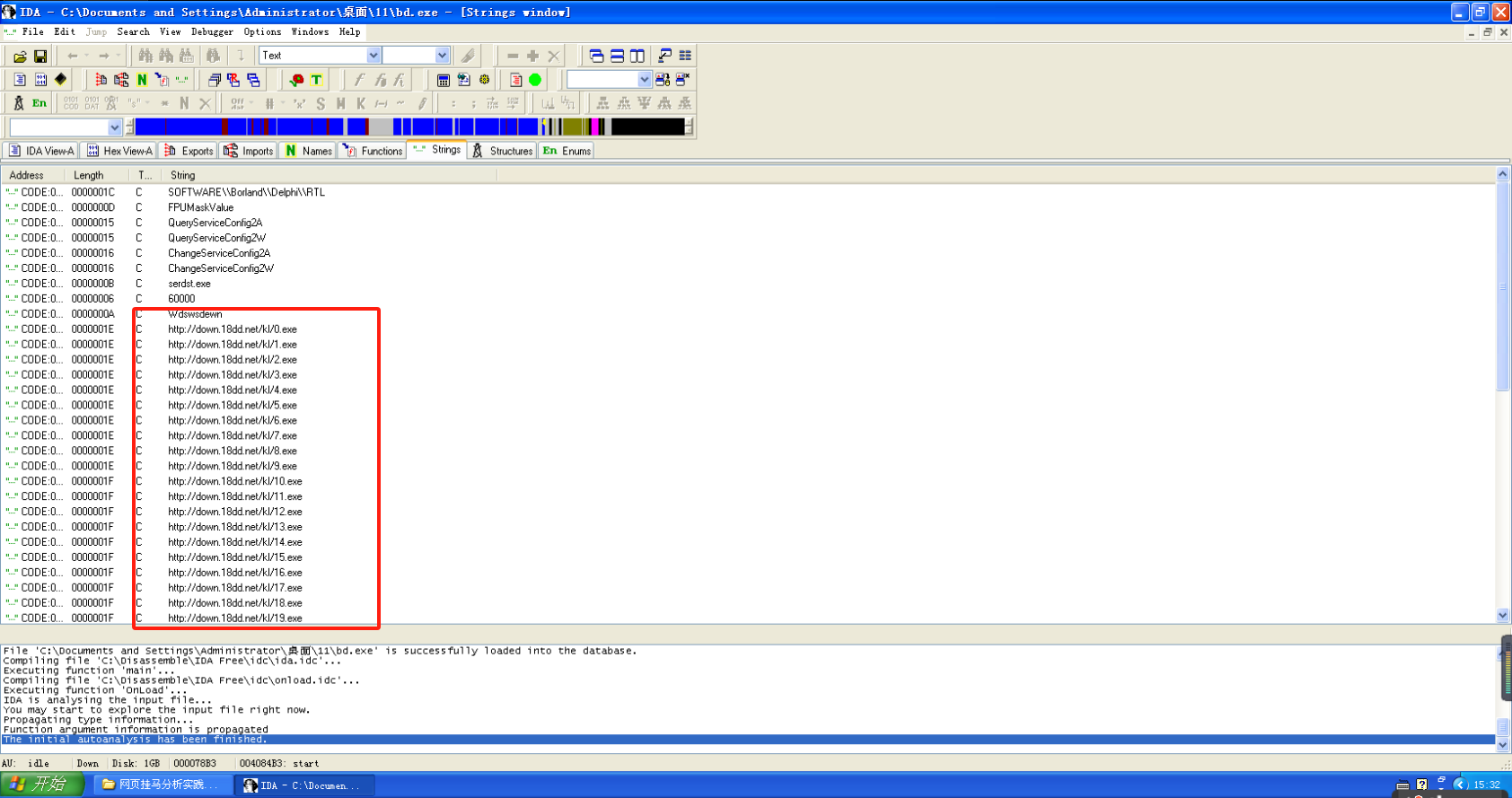The image size is (1512, 798).
Task: Click the Segments window toolbar icon
Action: pos(215,80)
